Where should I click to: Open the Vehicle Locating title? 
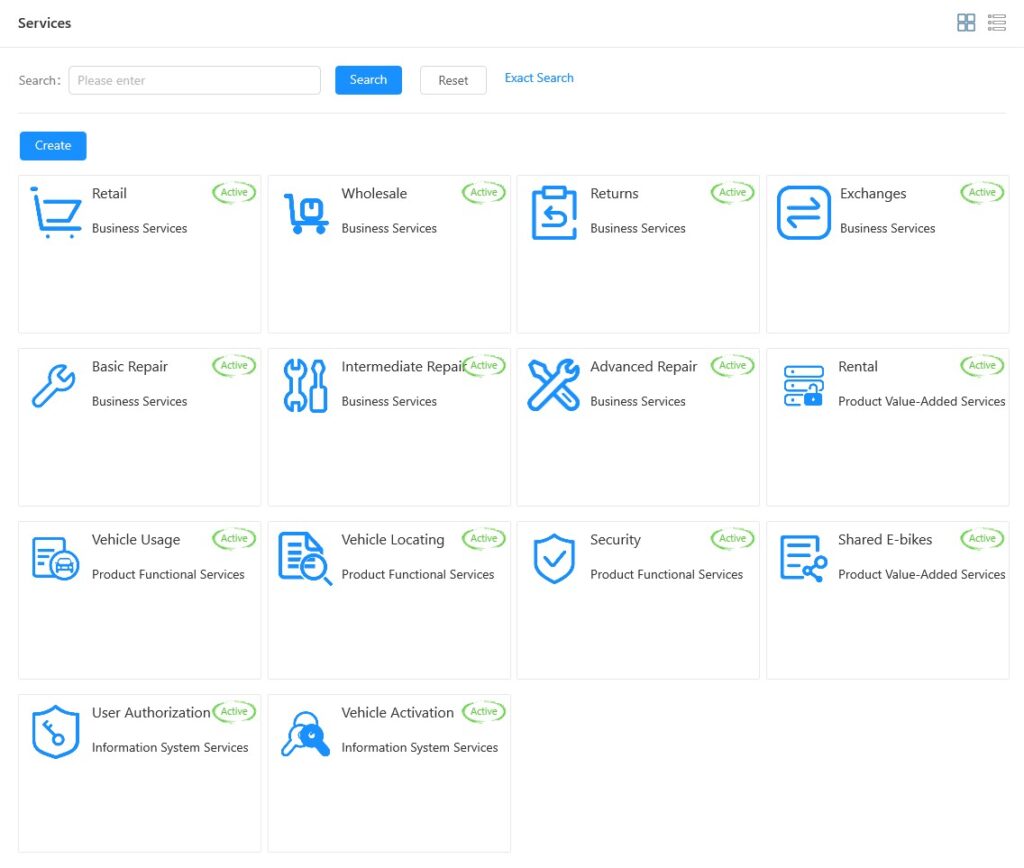coord(393,540)
